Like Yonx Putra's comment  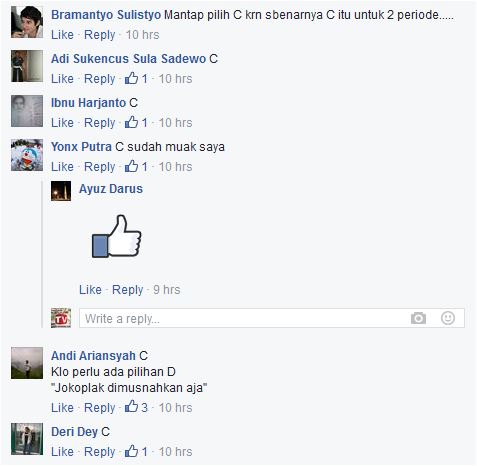pyautogui.click(x=62, y=167)
